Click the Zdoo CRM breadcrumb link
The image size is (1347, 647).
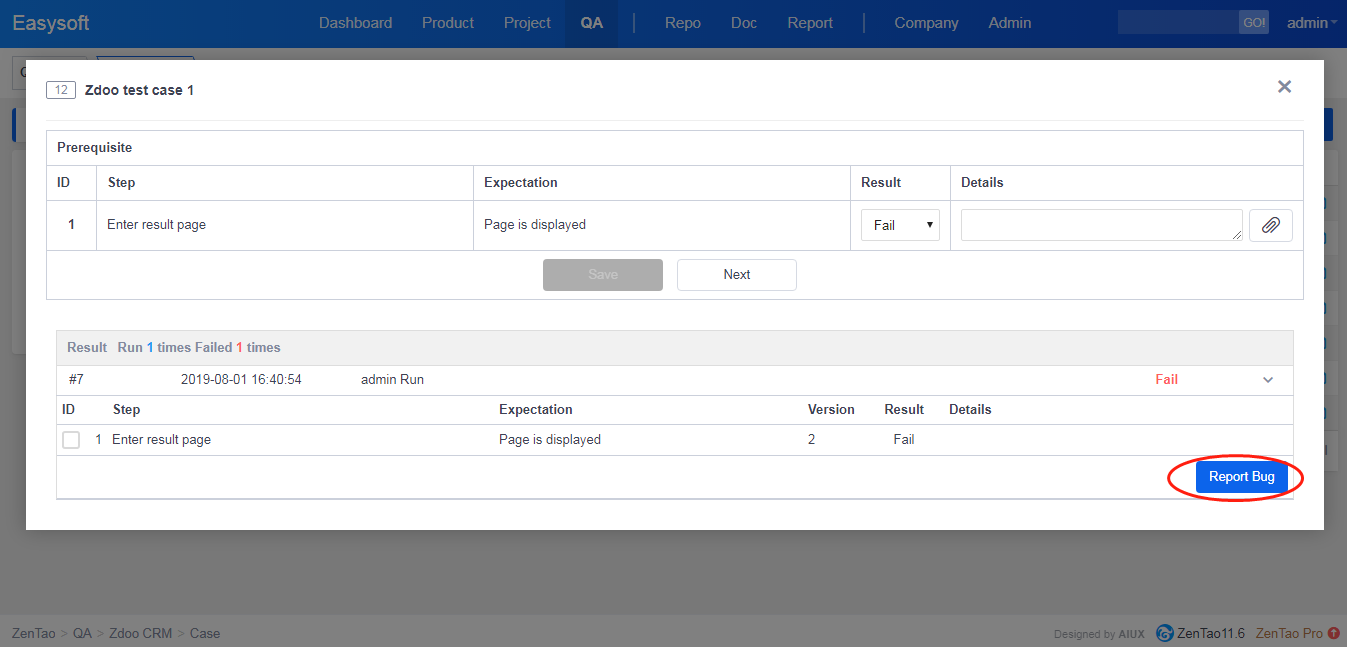140,633
